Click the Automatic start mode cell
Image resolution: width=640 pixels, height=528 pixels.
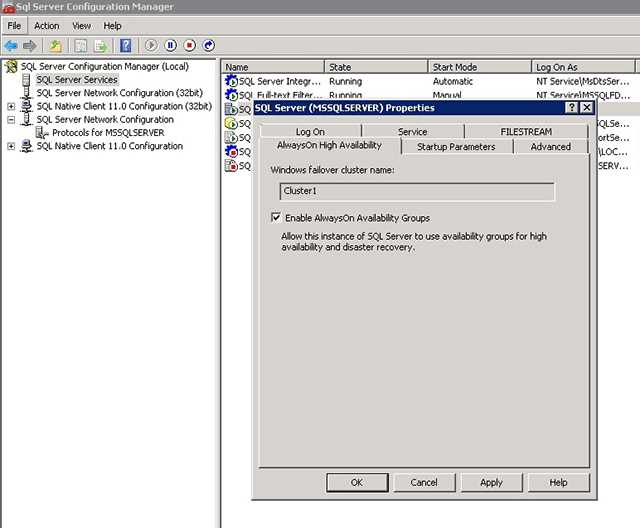pos(453,81)
